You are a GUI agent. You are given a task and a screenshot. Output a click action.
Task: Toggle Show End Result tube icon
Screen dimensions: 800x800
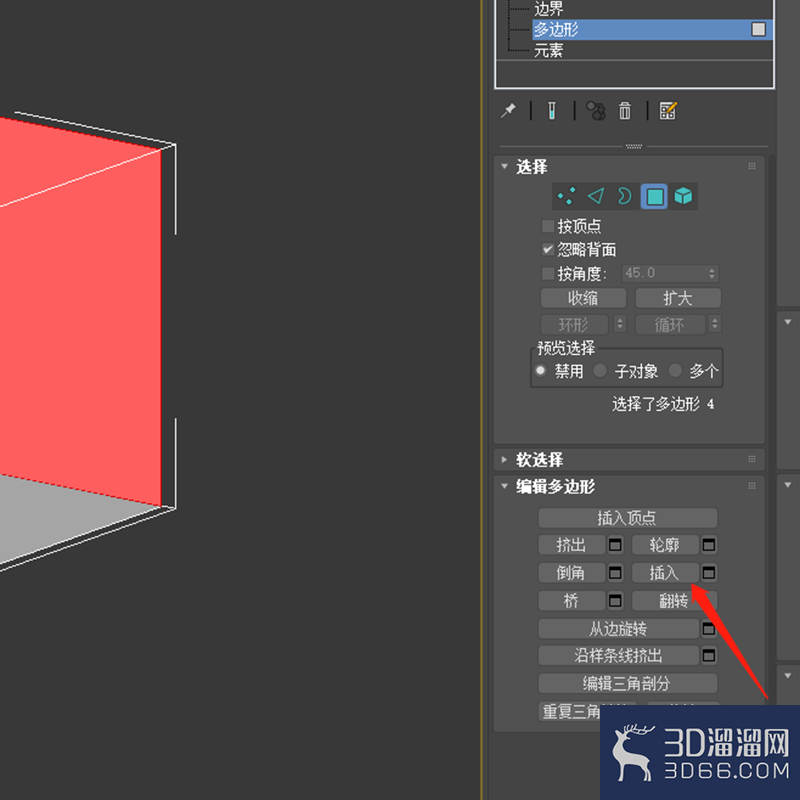point(552,111)
